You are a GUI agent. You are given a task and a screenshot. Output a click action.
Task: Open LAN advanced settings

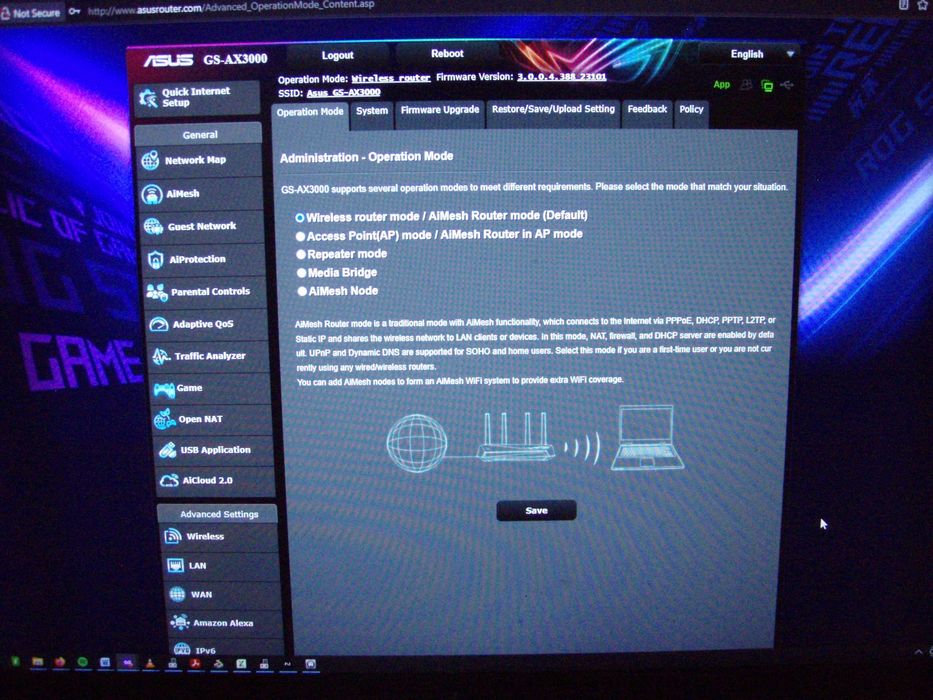(x=221, y=565)
